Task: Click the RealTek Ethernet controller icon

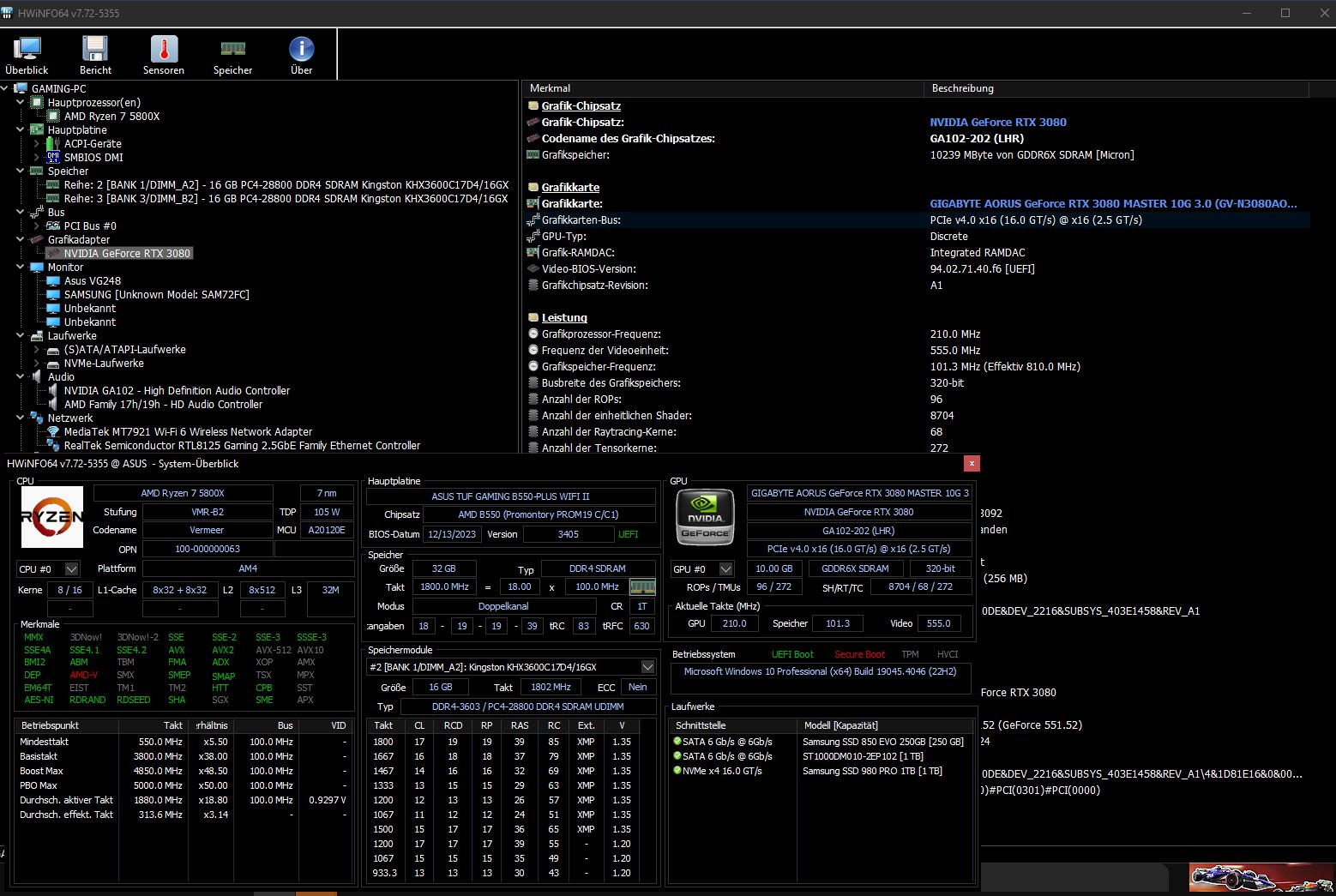Action: pyautogui.click(x=53, y=445)
